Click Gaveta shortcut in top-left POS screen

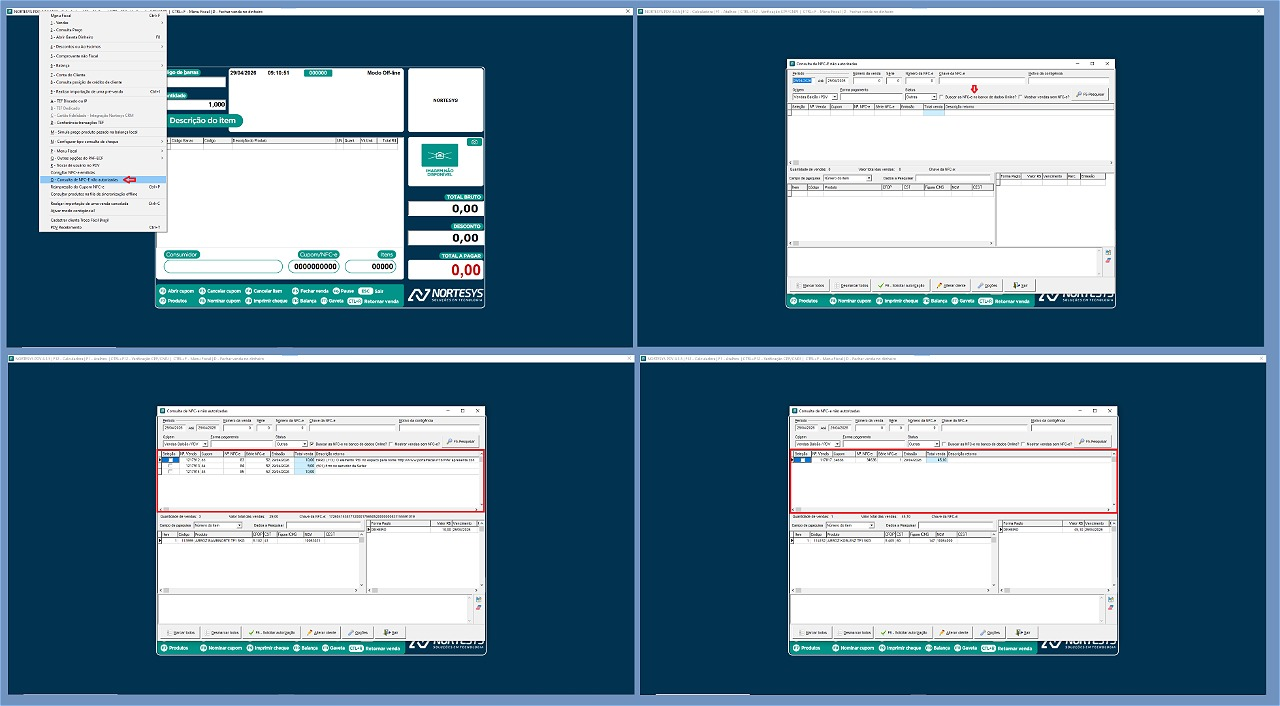(332, 301)
